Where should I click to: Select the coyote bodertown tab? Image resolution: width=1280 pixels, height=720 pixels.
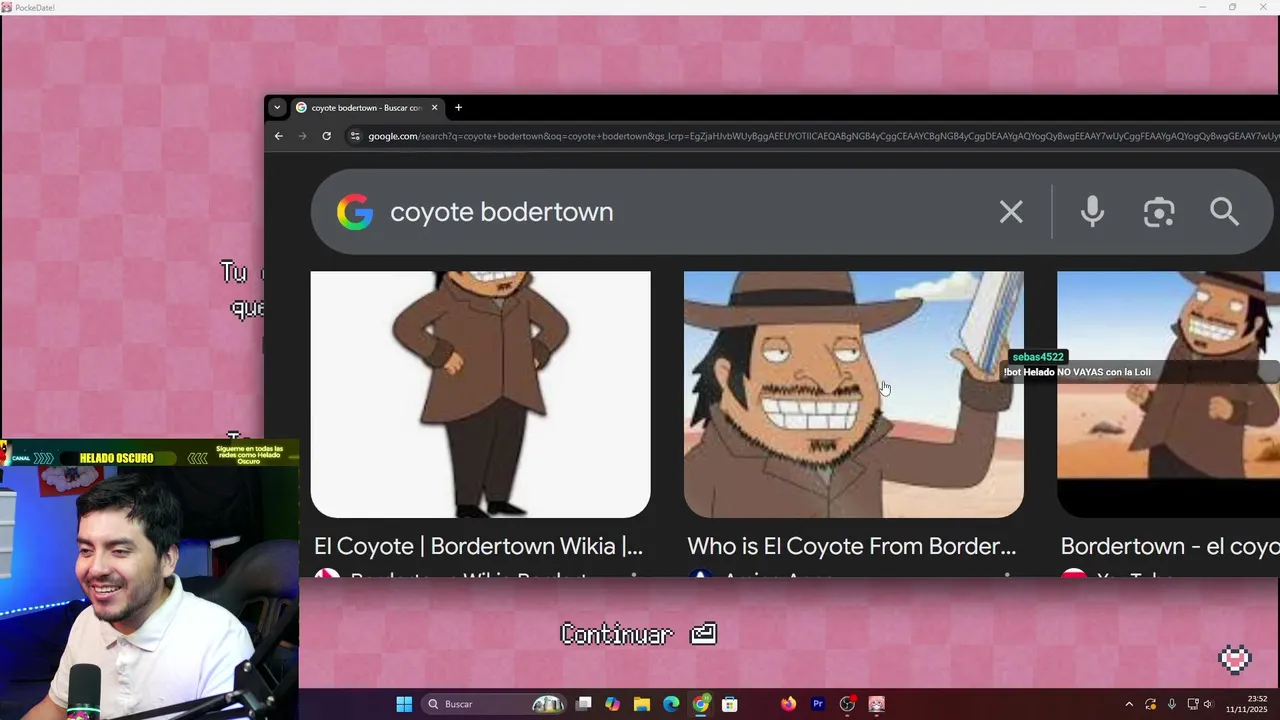[366, 108]
